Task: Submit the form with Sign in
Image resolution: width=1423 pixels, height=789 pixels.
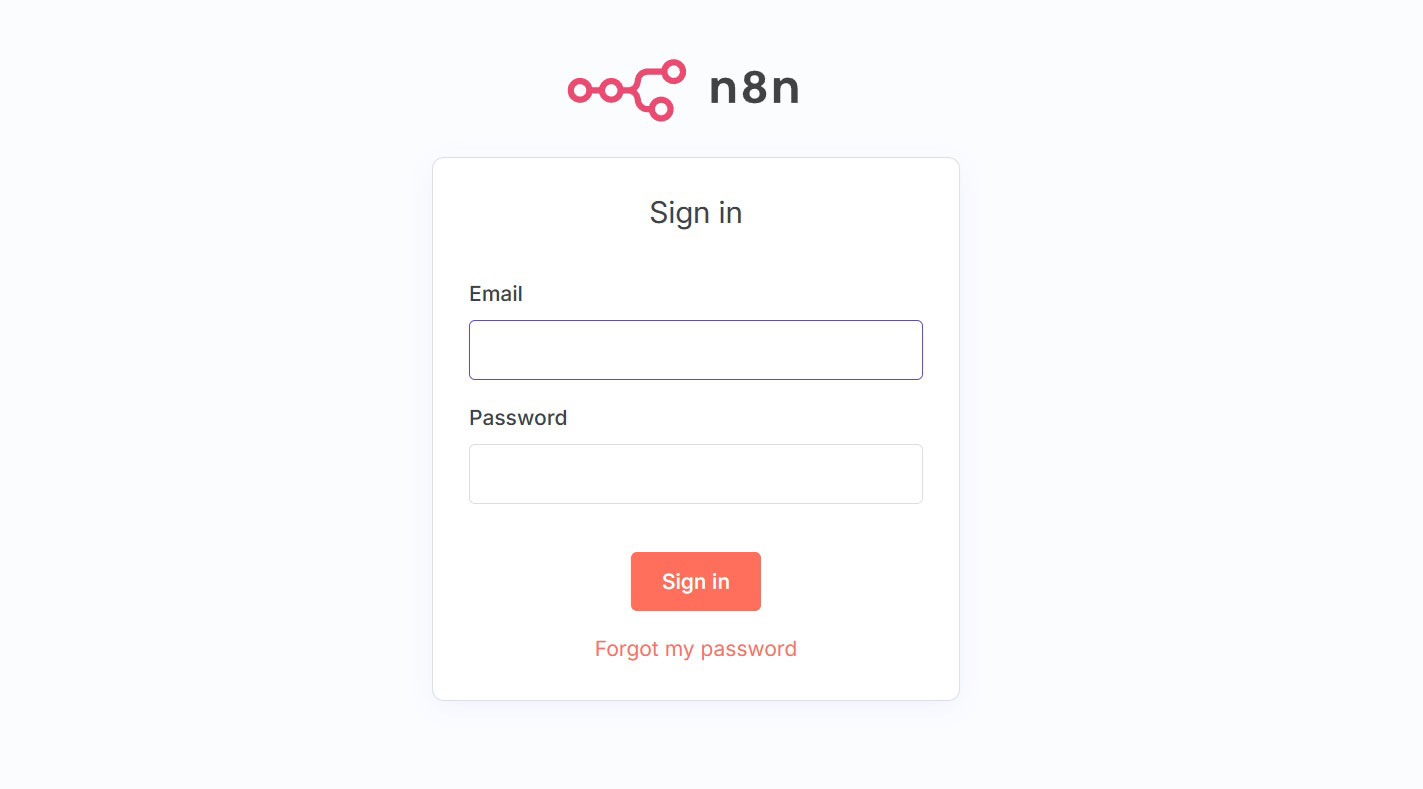Action: (695, 581)
